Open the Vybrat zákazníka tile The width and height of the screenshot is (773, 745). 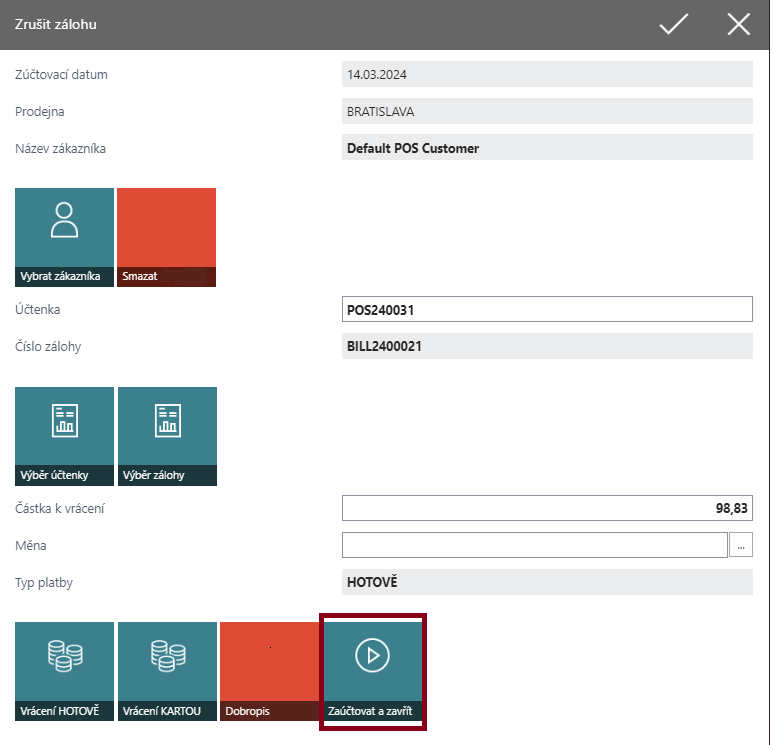click(x=65, y=237)
